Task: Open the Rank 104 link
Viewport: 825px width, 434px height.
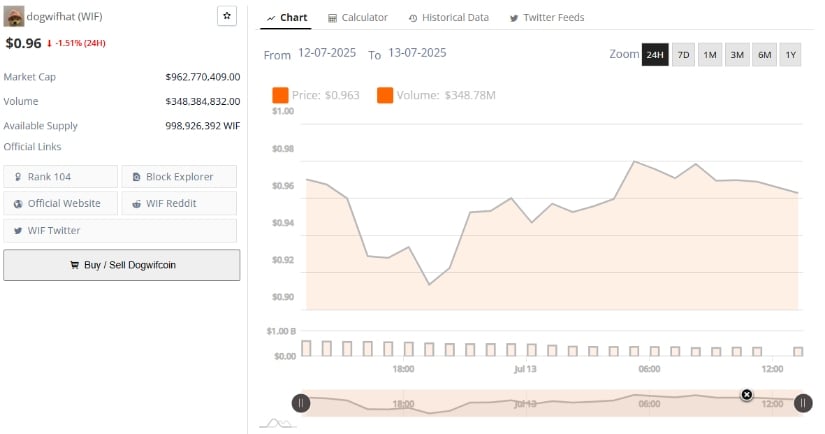Action: click(61, 177)
